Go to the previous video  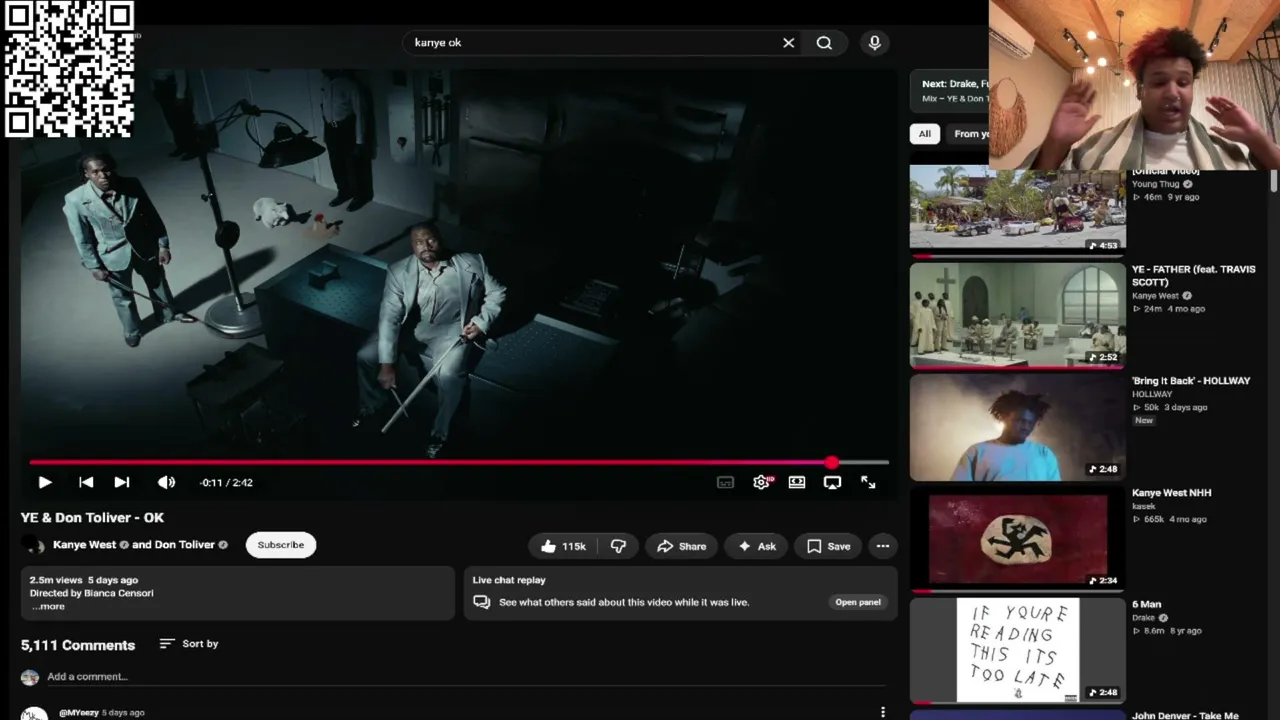86,482
